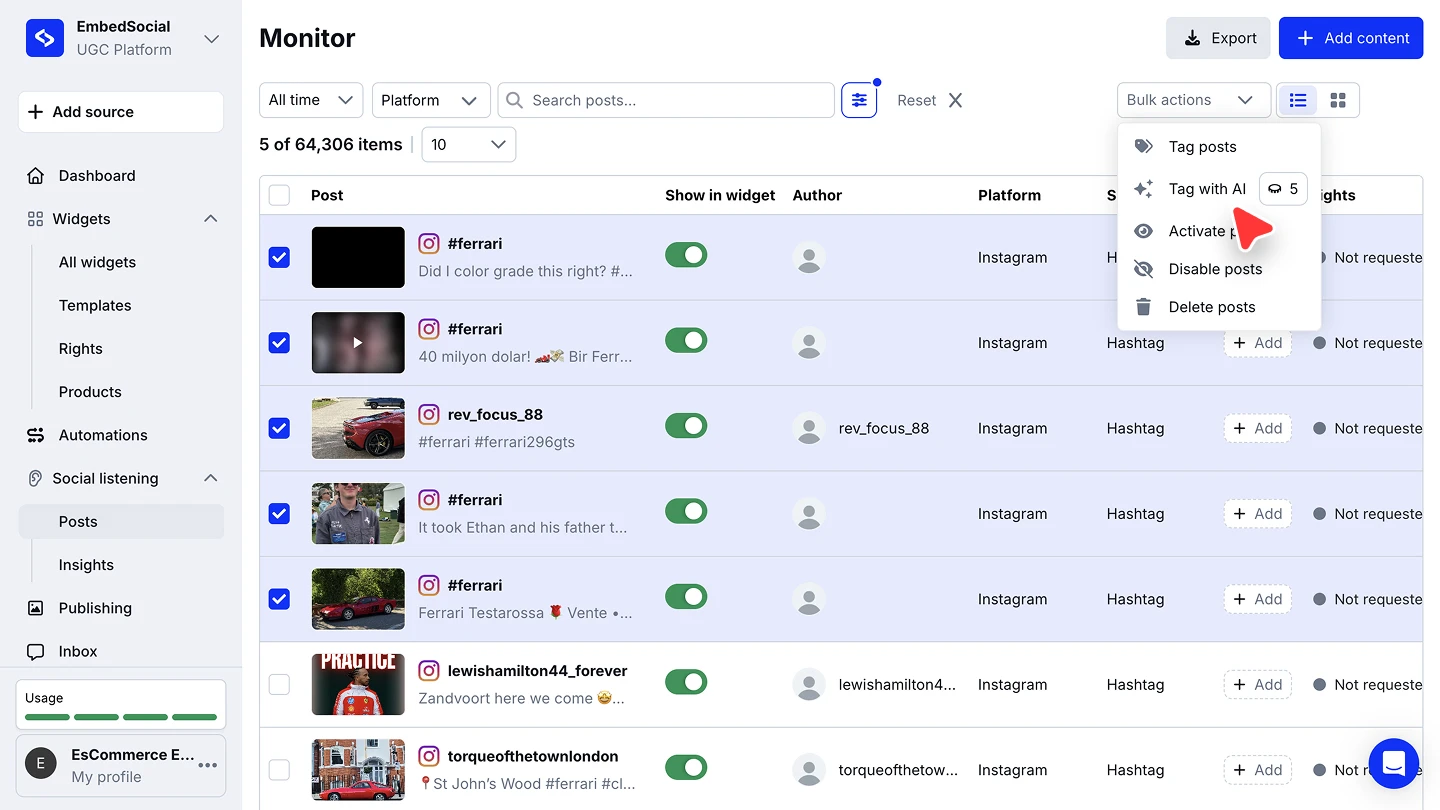Click the author avatar for torqueofthetow...
The height and width of the screenshot is (810, 1440).
pyautogui.click(x=809, y=770)
